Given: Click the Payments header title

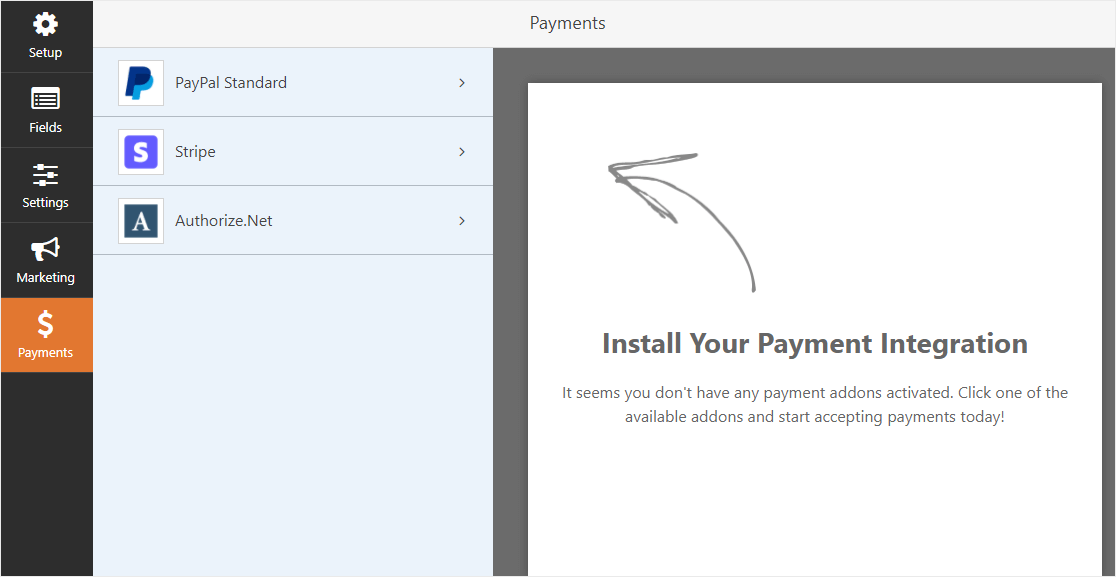Looking at the screenshot, I should point(567,22).
